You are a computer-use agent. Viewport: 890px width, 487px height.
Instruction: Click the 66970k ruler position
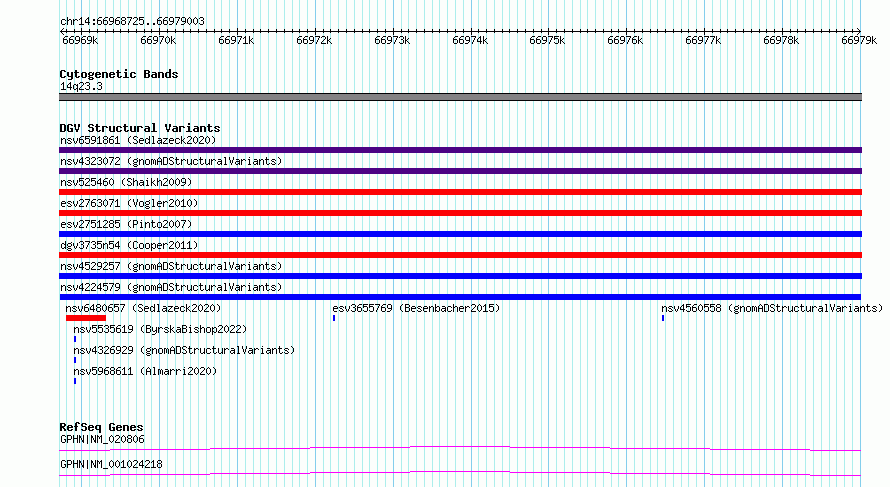(158, 40)
